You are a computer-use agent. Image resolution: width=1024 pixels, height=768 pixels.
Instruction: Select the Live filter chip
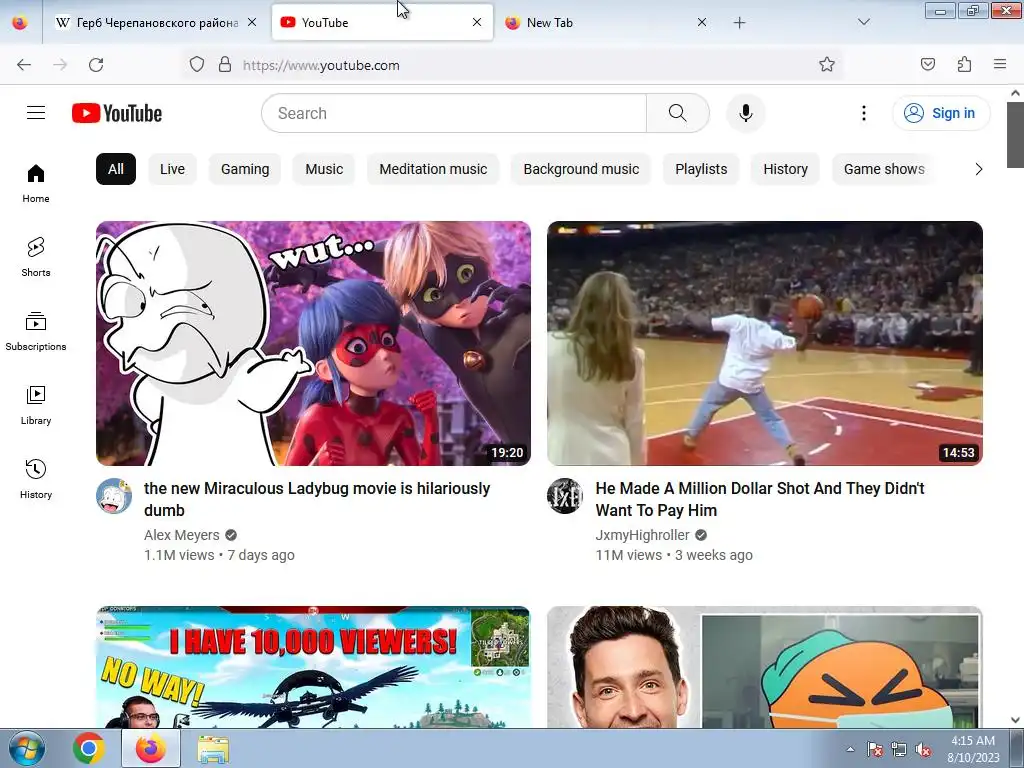pyautogui.click(x=172, y=169)
